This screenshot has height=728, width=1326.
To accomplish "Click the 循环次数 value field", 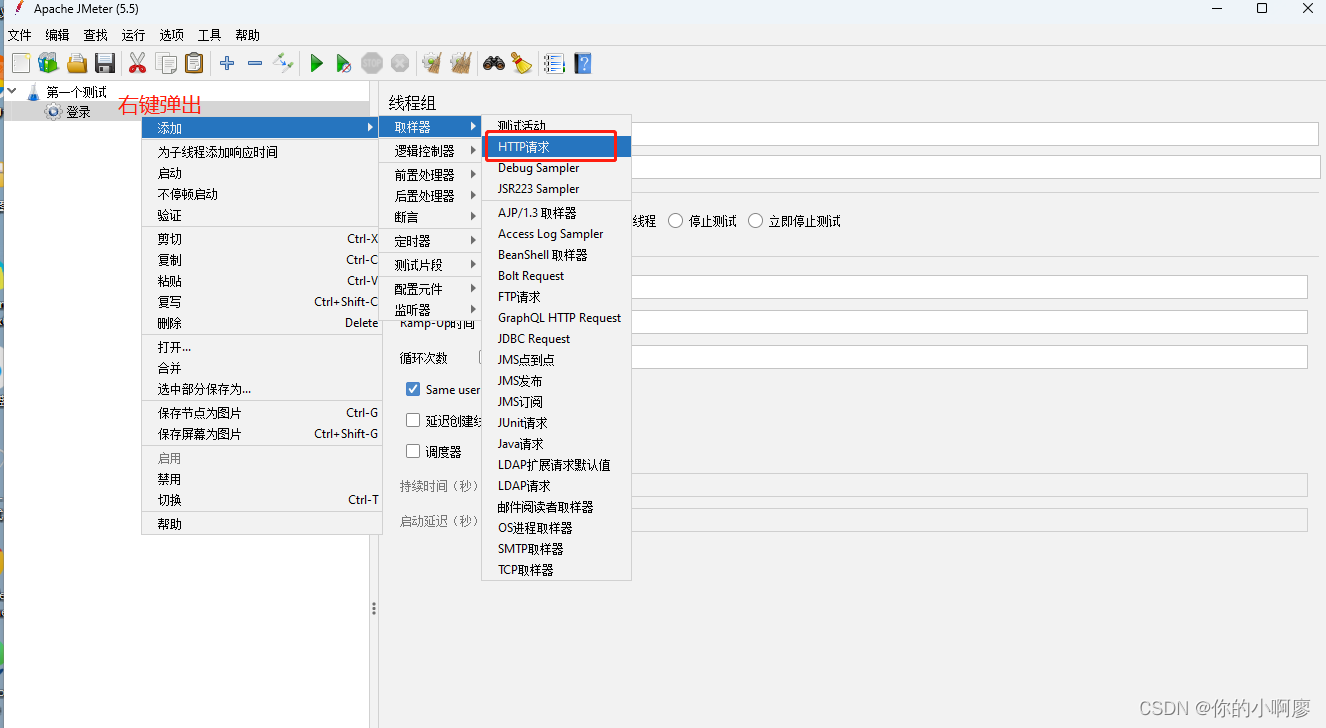I will tap(970, 357).
